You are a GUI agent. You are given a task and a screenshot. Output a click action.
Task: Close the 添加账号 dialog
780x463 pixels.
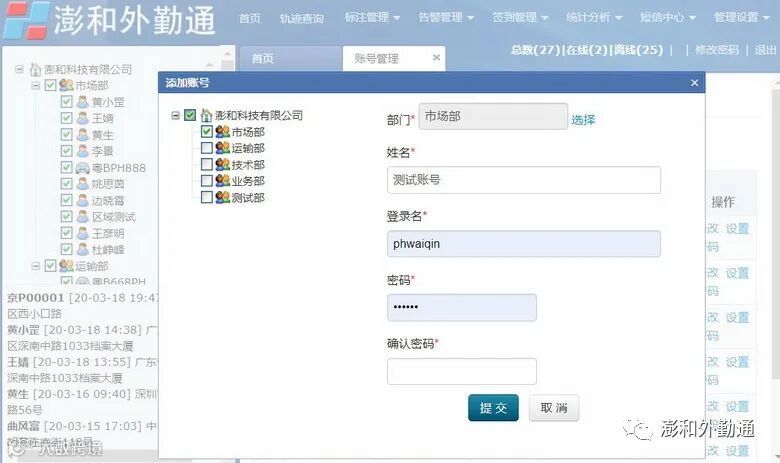694,83
